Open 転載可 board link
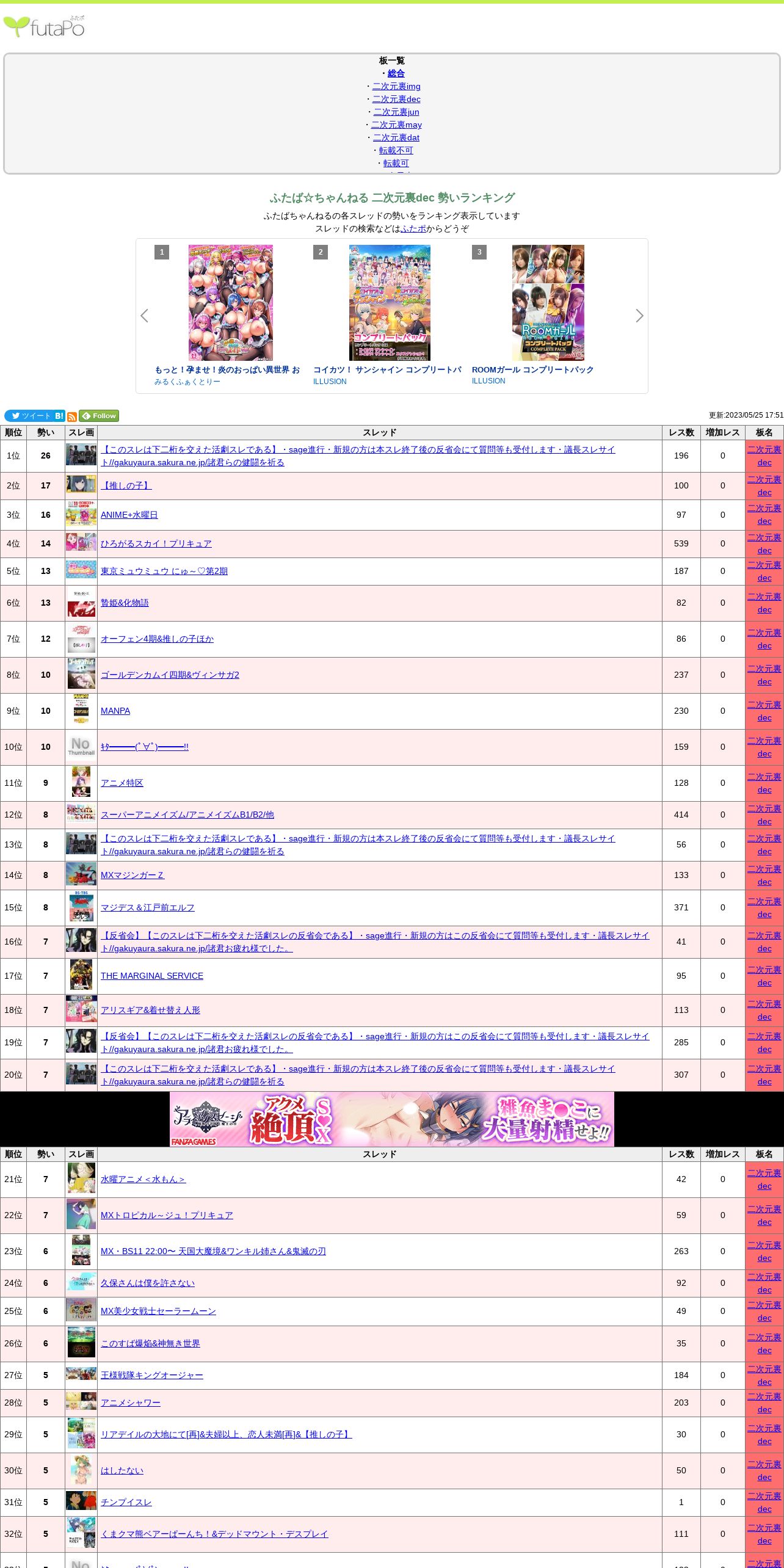 [x=396, y=163]
